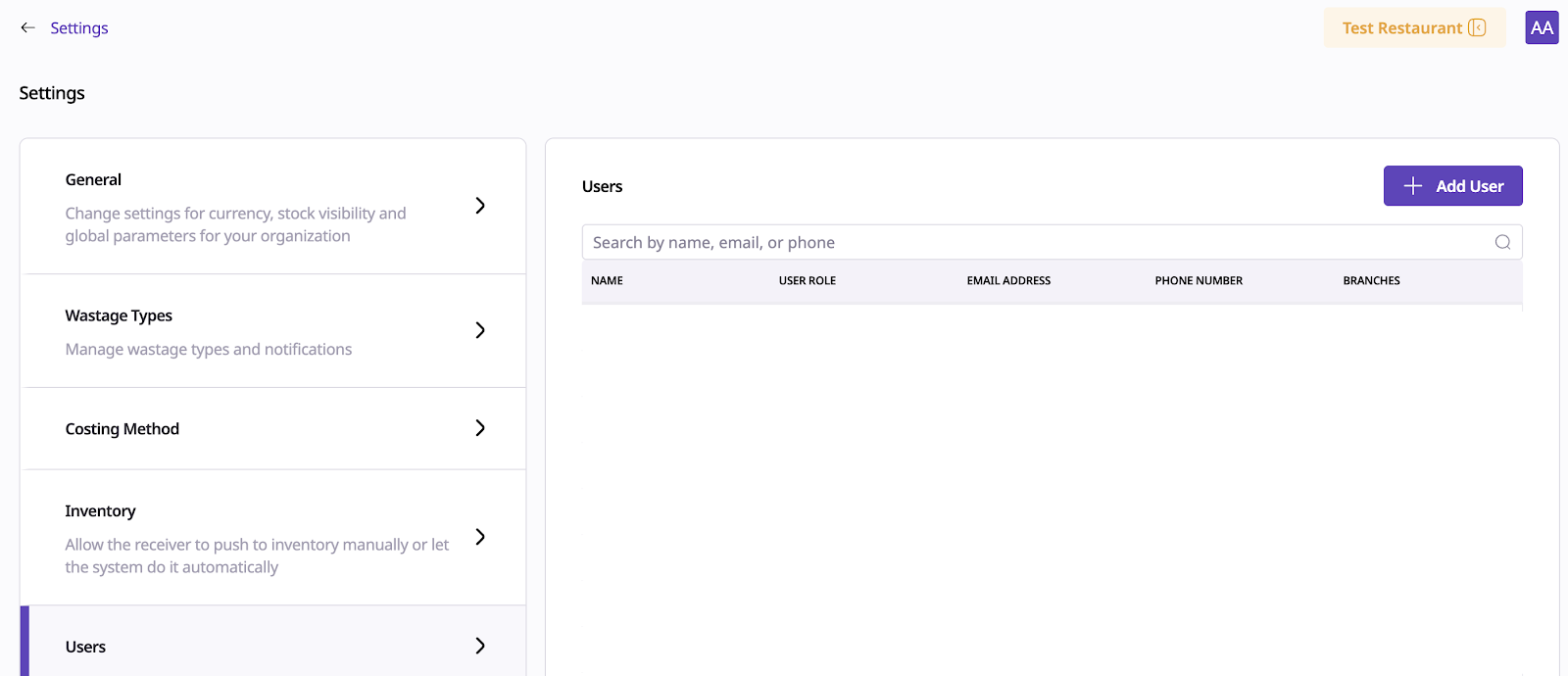Viewport: 1568px width, 676px height.
Task: Click the switch icon beside Test Restaurant
Action: (x=1477, y=28)
